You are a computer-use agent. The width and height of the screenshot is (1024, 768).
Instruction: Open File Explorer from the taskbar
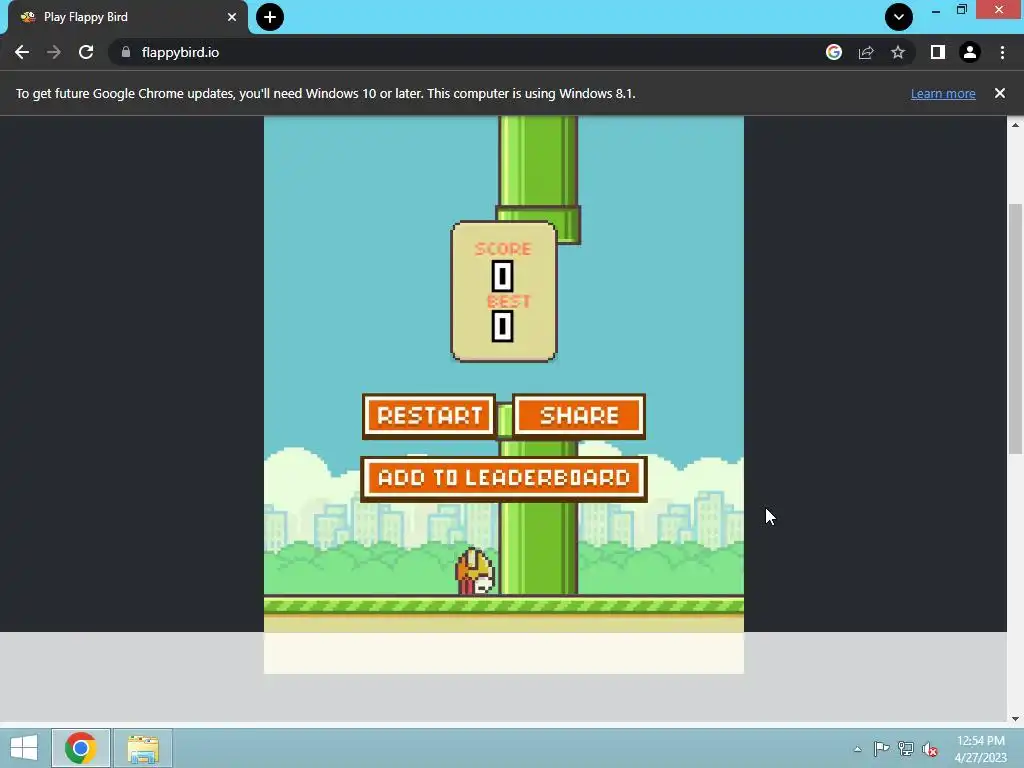click(143, 748)
